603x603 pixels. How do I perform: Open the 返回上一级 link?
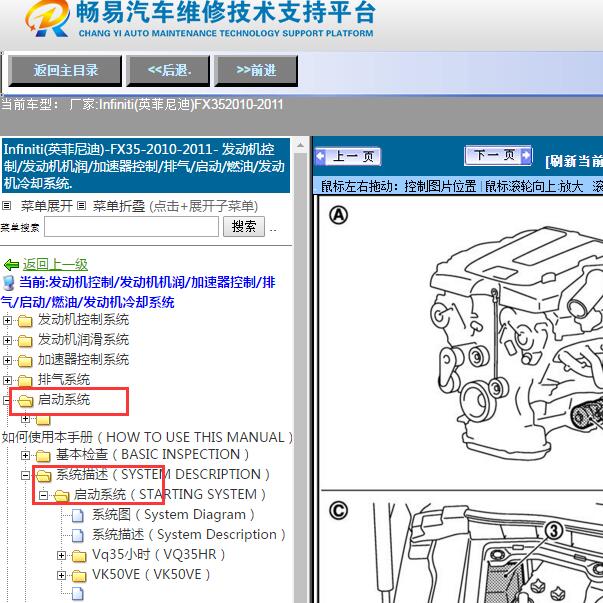tap(55, 264)
